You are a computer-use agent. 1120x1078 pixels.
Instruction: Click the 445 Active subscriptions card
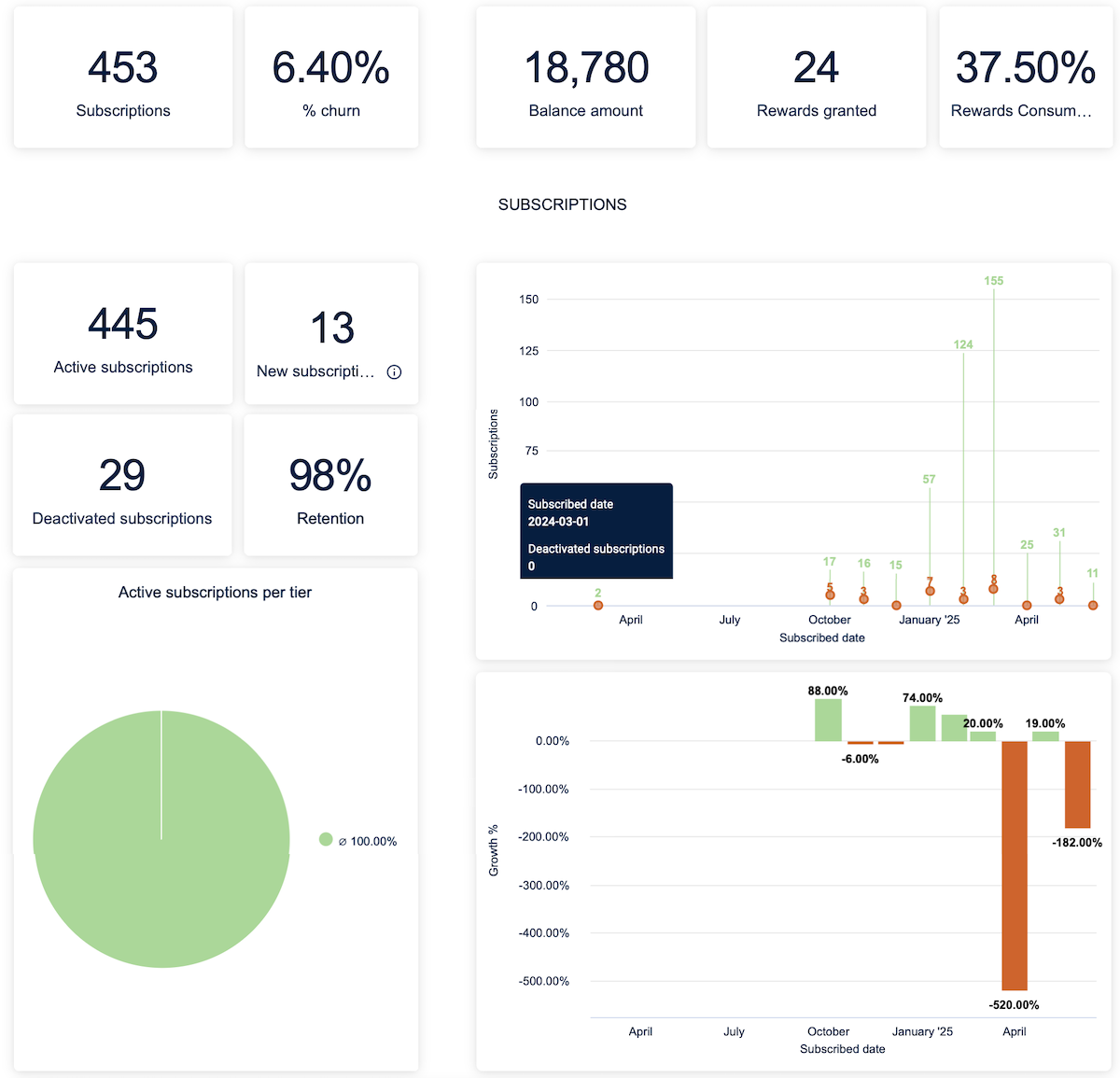[x=123, y=334]
